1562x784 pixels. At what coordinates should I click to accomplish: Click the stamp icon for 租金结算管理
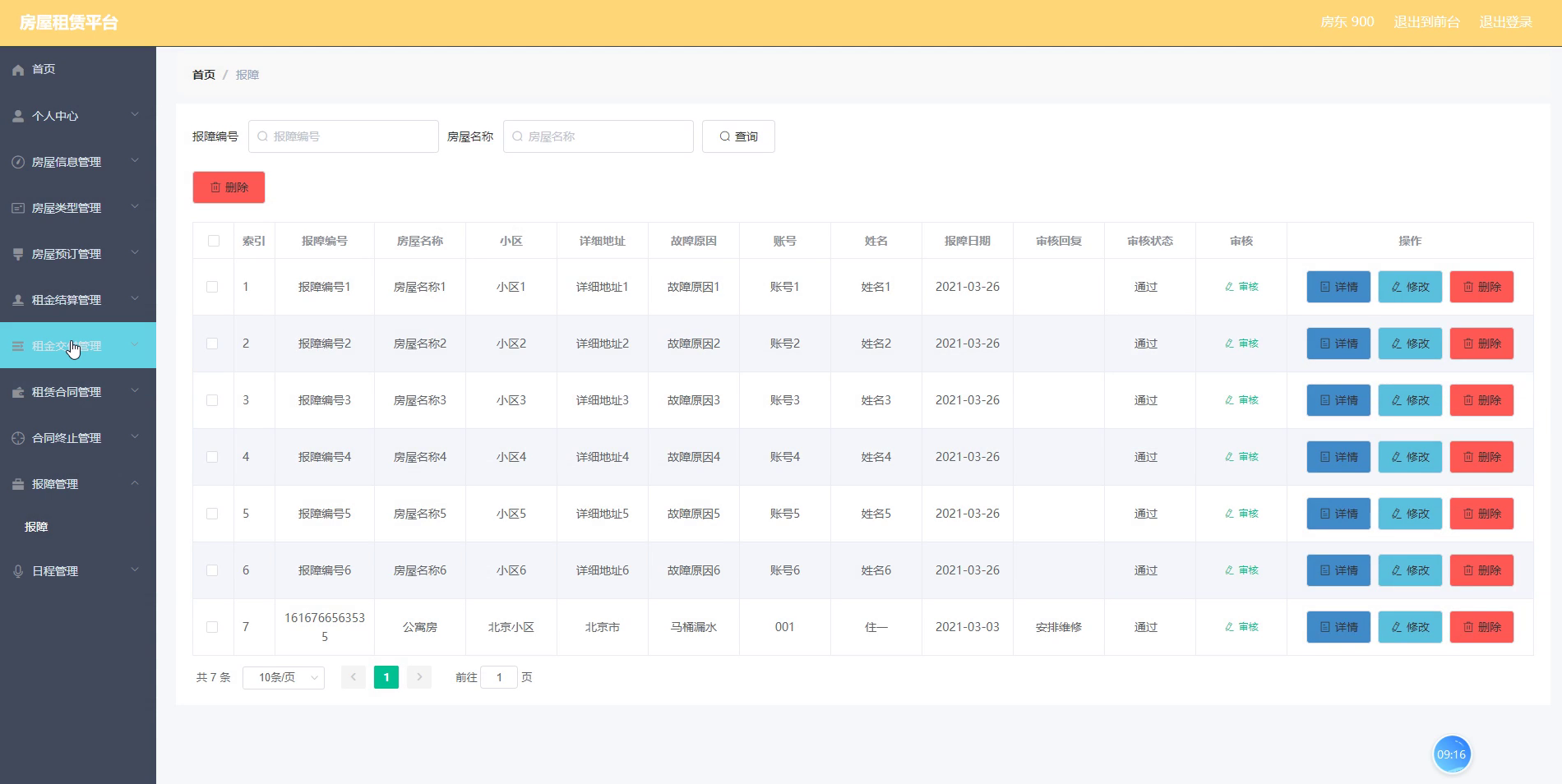(18, 300)
